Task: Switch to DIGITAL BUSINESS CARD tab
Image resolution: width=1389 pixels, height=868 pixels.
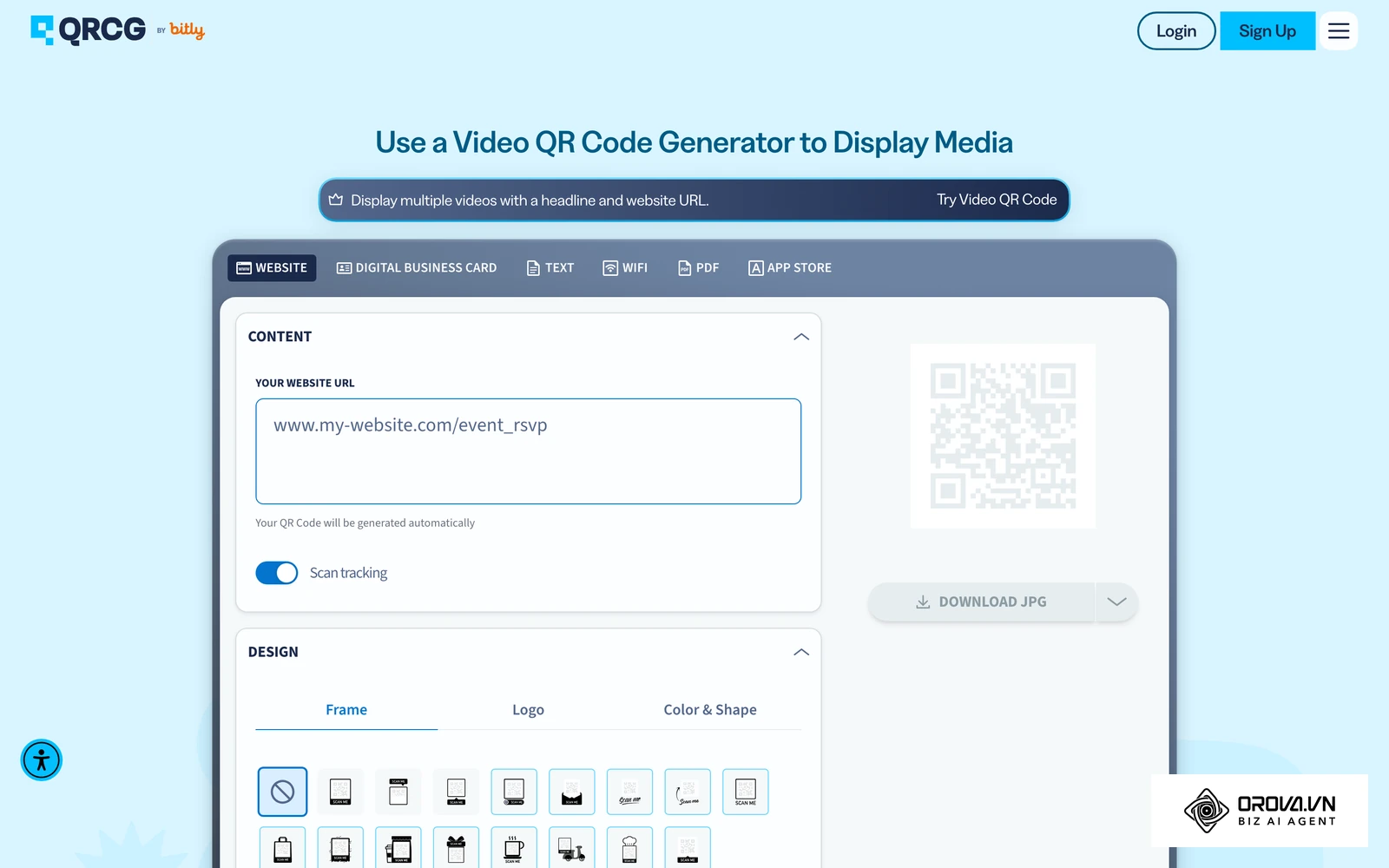Action: [x=417, y=267]
